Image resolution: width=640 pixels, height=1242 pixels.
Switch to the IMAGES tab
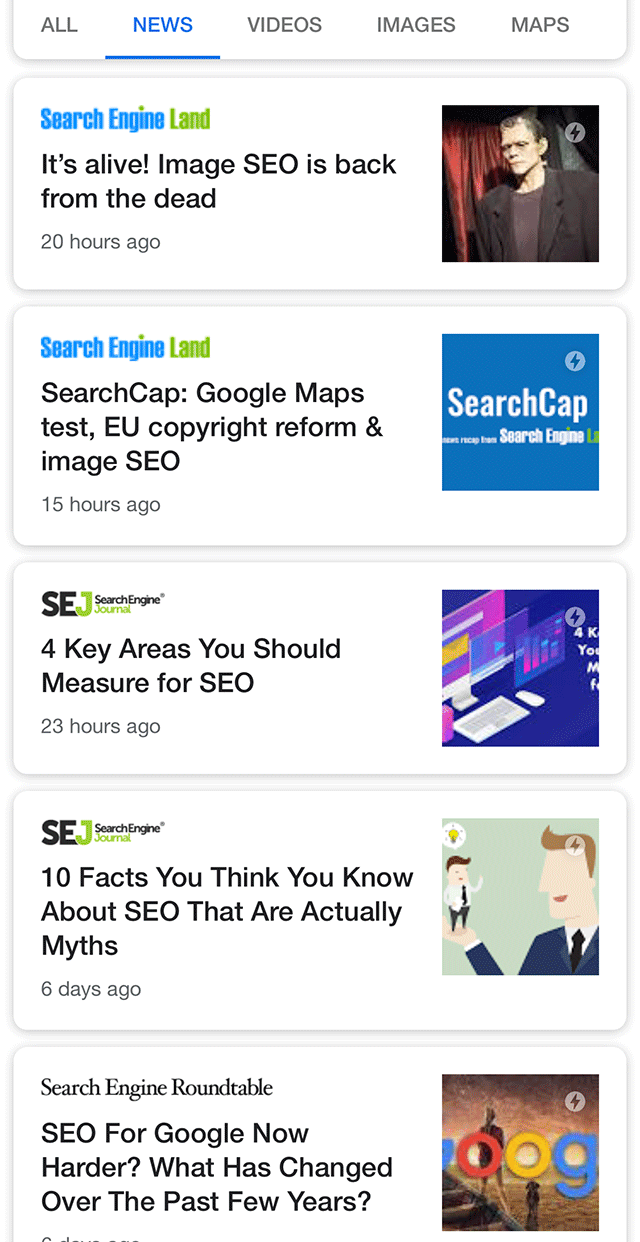tap(416, 25)
